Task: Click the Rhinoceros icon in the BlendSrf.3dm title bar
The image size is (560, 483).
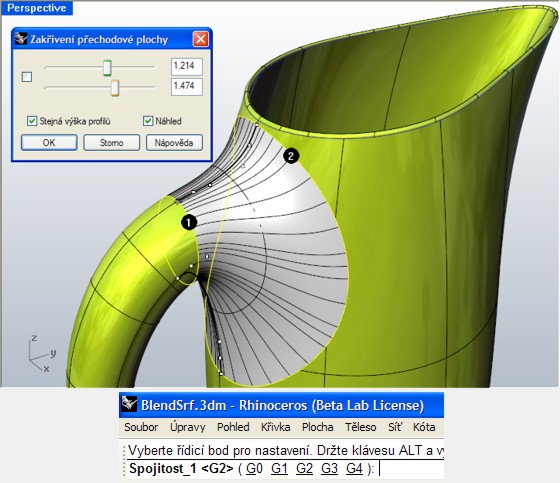Action: (129, 404)
